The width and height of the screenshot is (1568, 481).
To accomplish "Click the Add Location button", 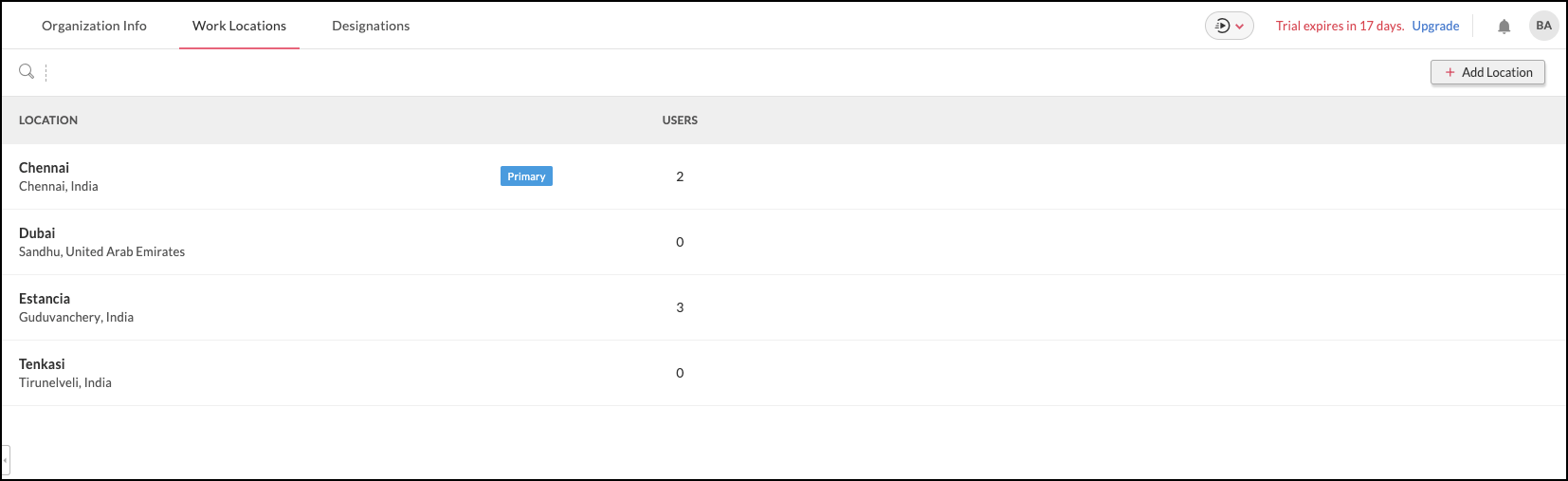I will 1487,72.
